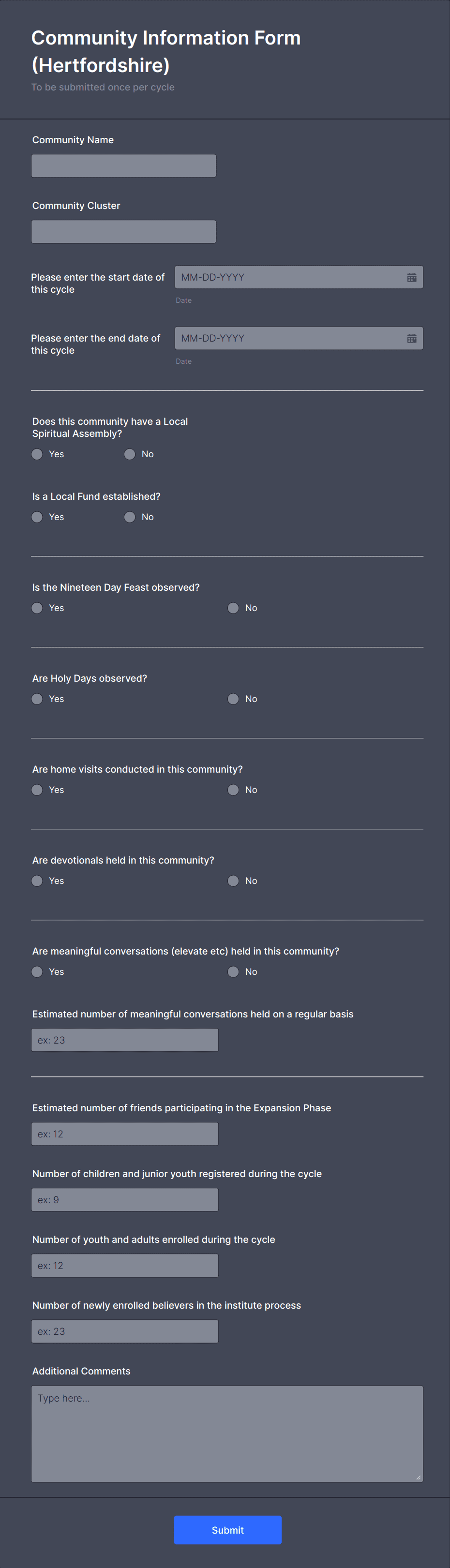Select Yes for Holy Days observed
This screenshot has height=1568, width=450.
[37, 699]
